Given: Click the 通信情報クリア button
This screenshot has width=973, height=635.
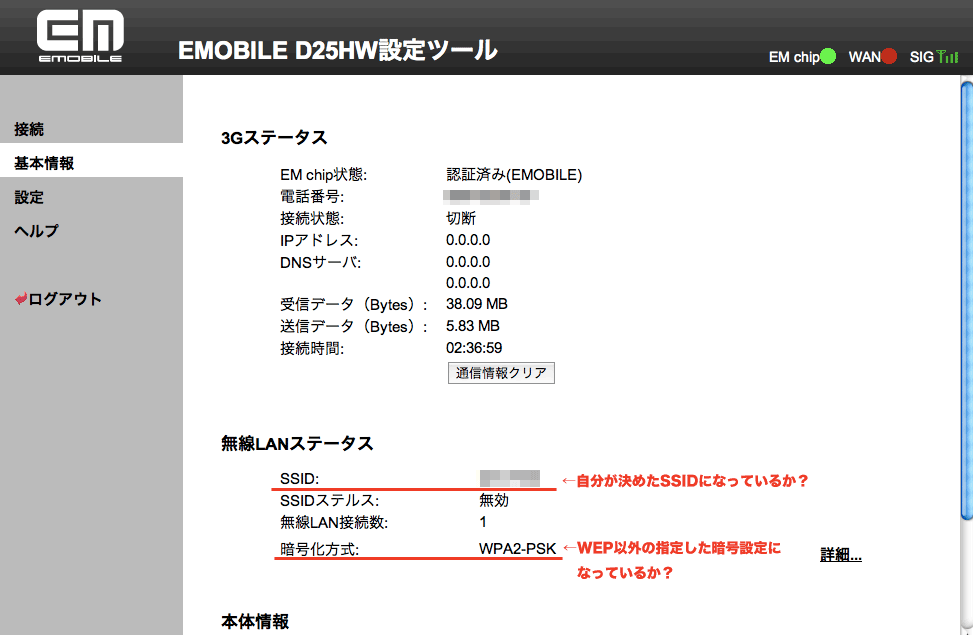Looking at the screenshot, I should pos(501,373).
